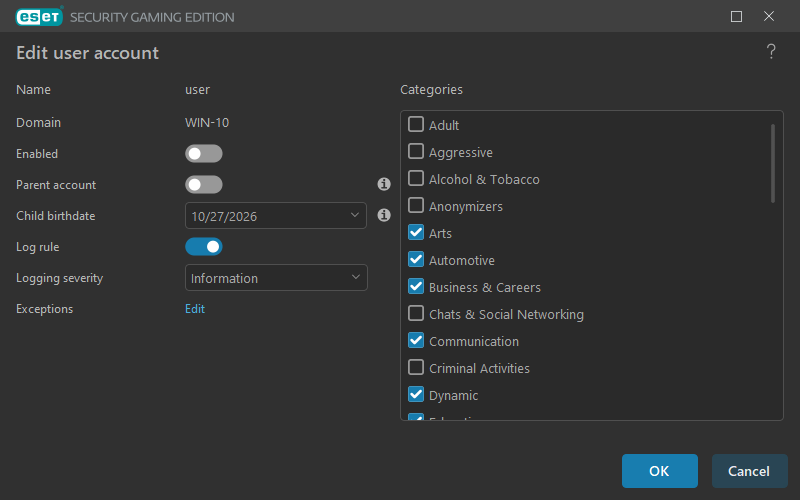Click the OK button
The image size is (800, 500).
click(x=660, y=471)
